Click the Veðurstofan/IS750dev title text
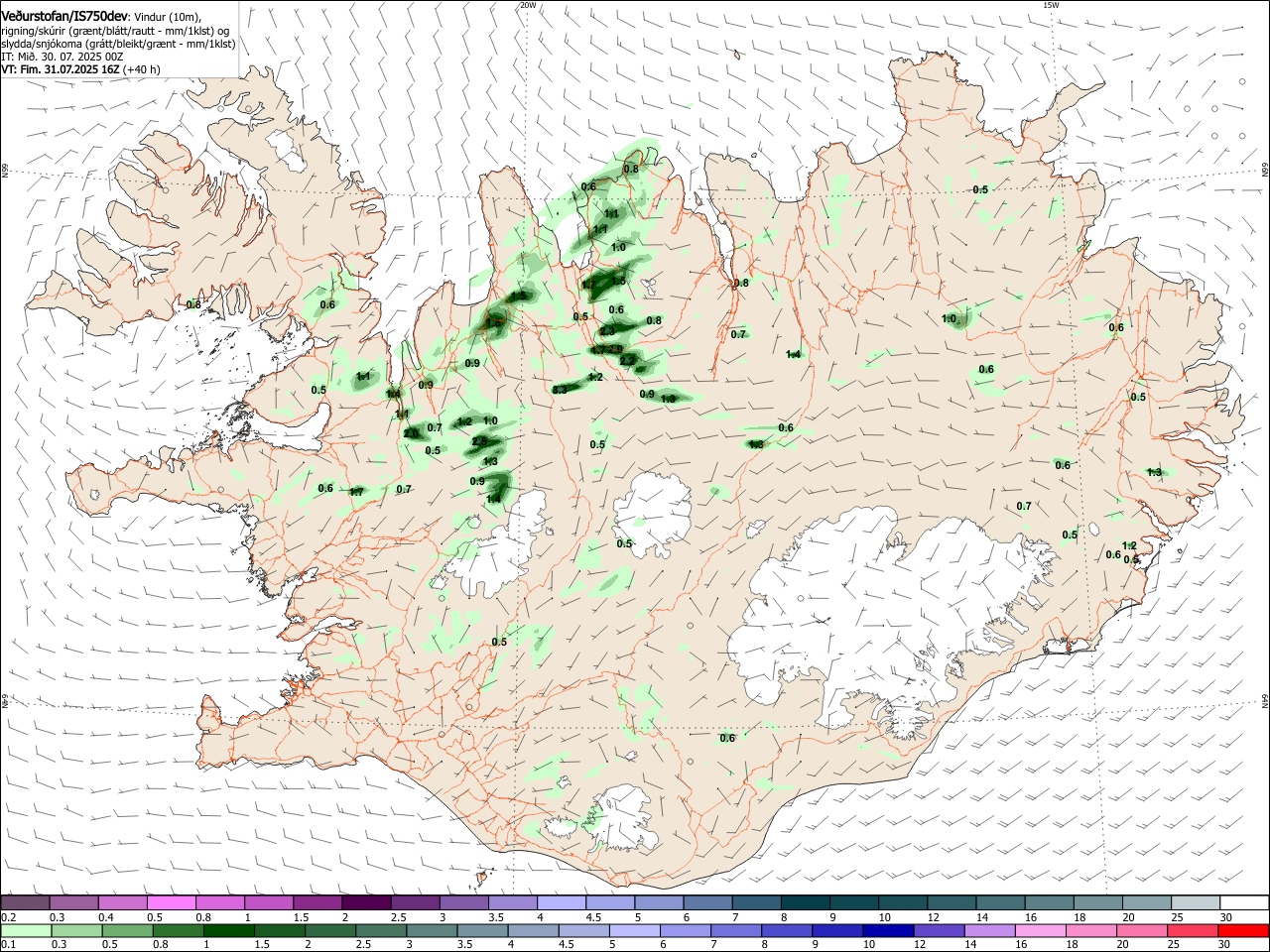The width and height of the screenshot is (1270, 952). pos(63,16)
